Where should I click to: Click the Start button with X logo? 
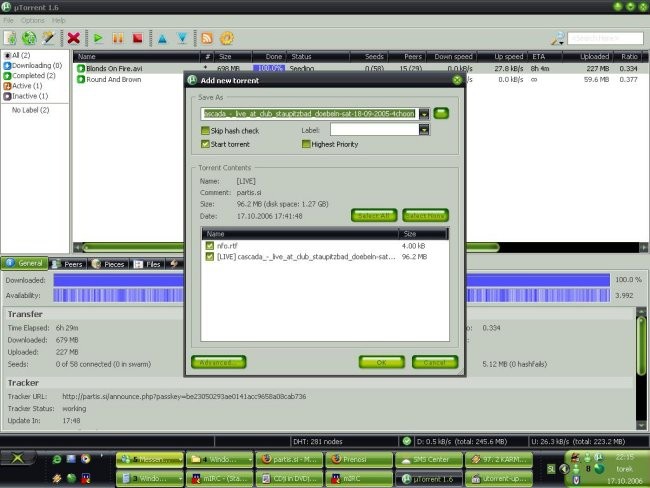coord(17,458)
